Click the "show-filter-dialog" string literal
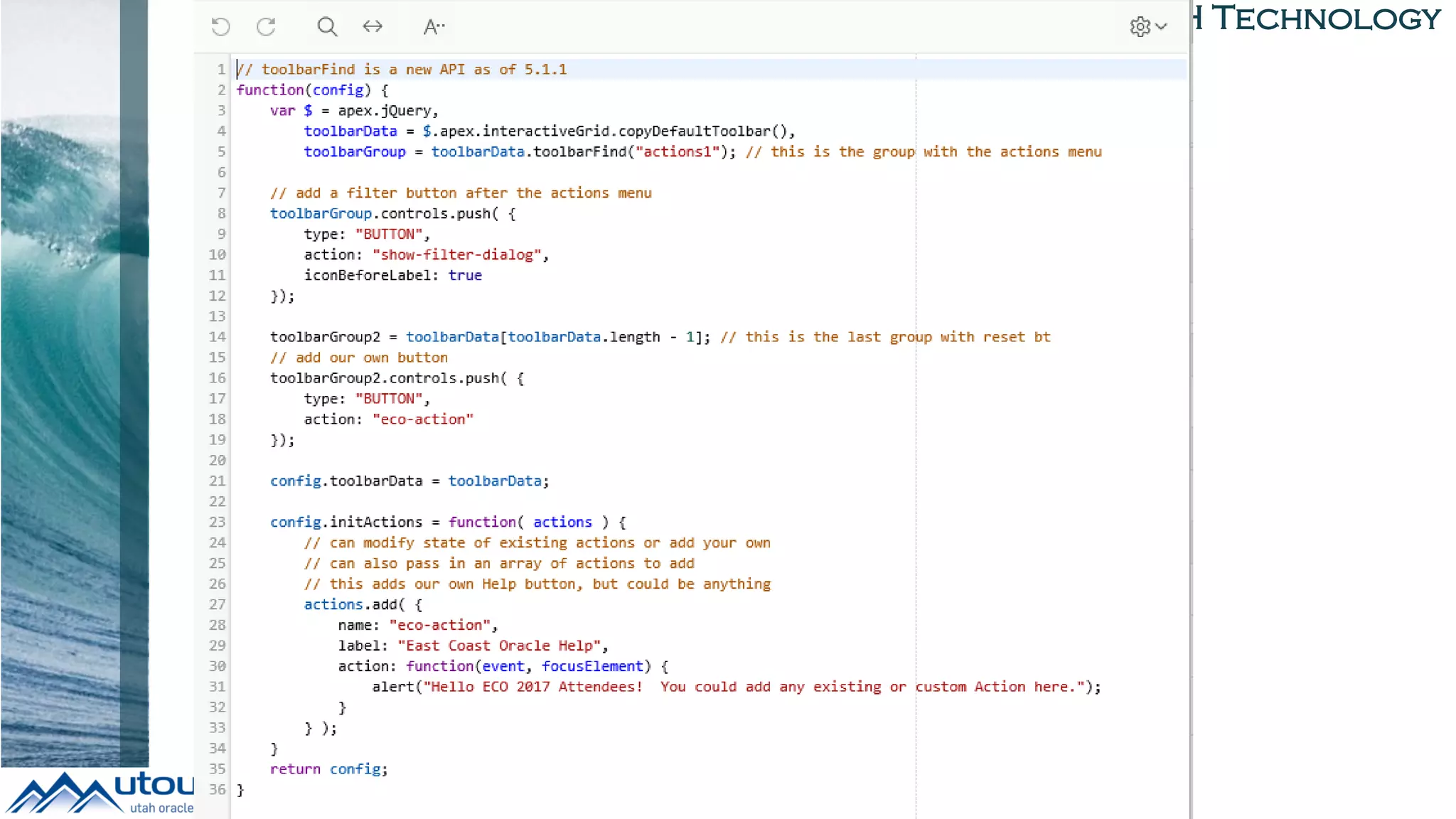The image size is (1456, 819). (456, 255)
